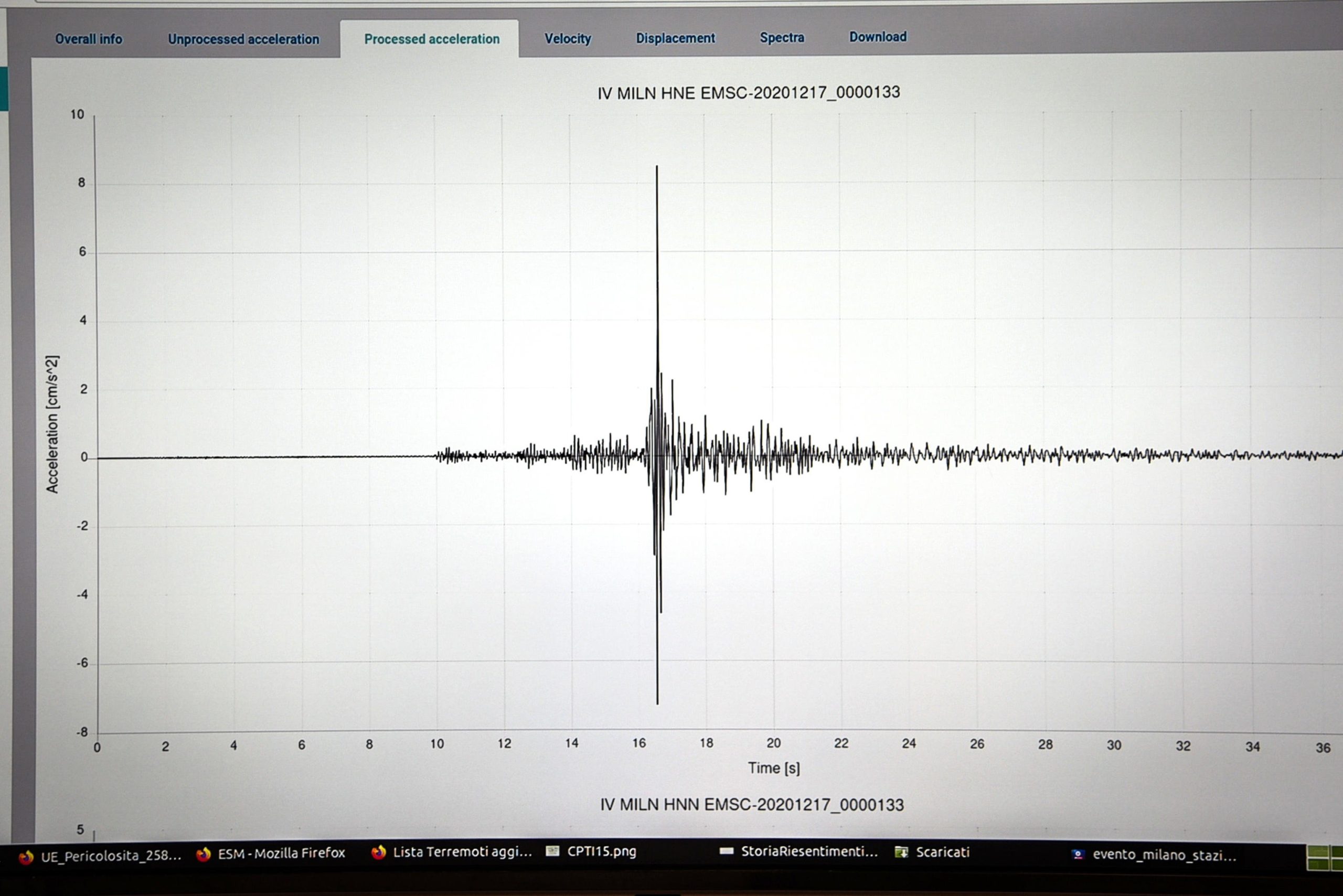Image resolution: width=1343 pixels, height=896 pixels.
Task: Open the Displacement tab
Action: [675, 39]
